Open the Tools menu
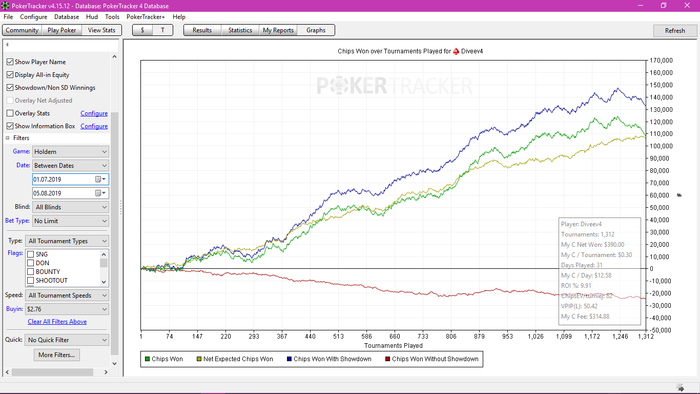The height and width of the screenshot is (394, 700). pos(112,17)
